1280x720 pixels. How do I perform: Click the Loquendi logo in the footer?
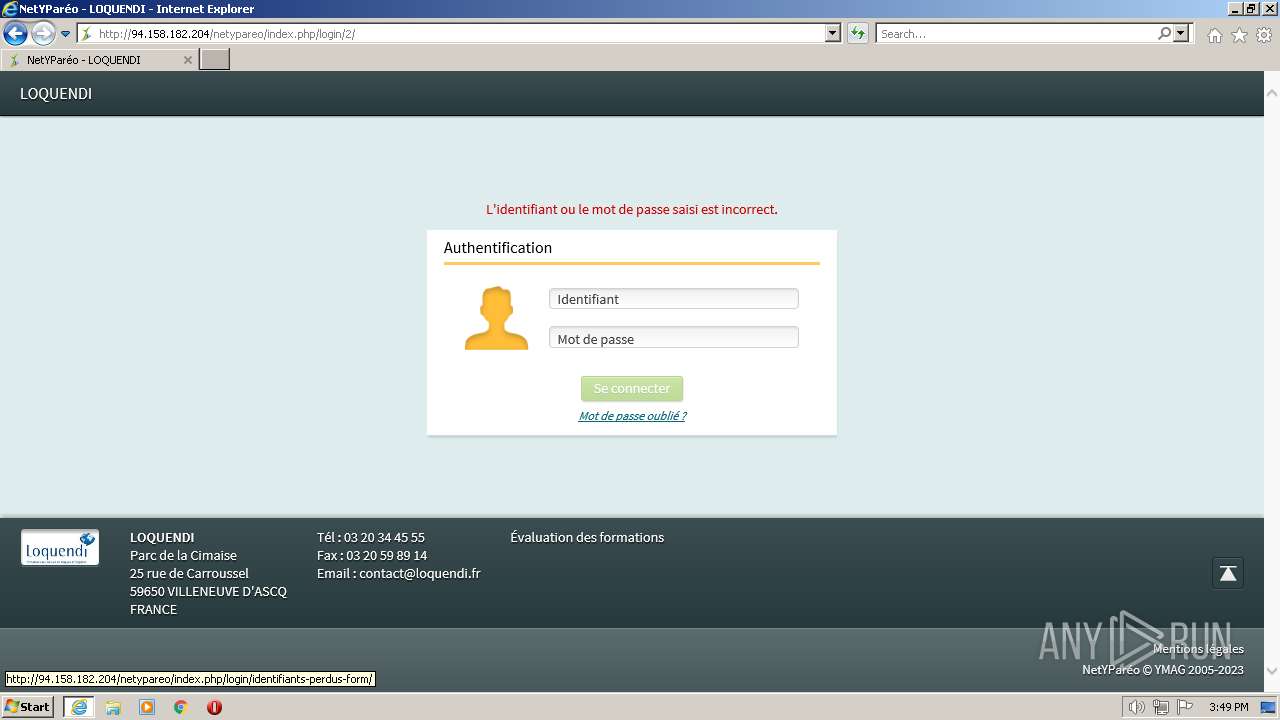point(60,548)
